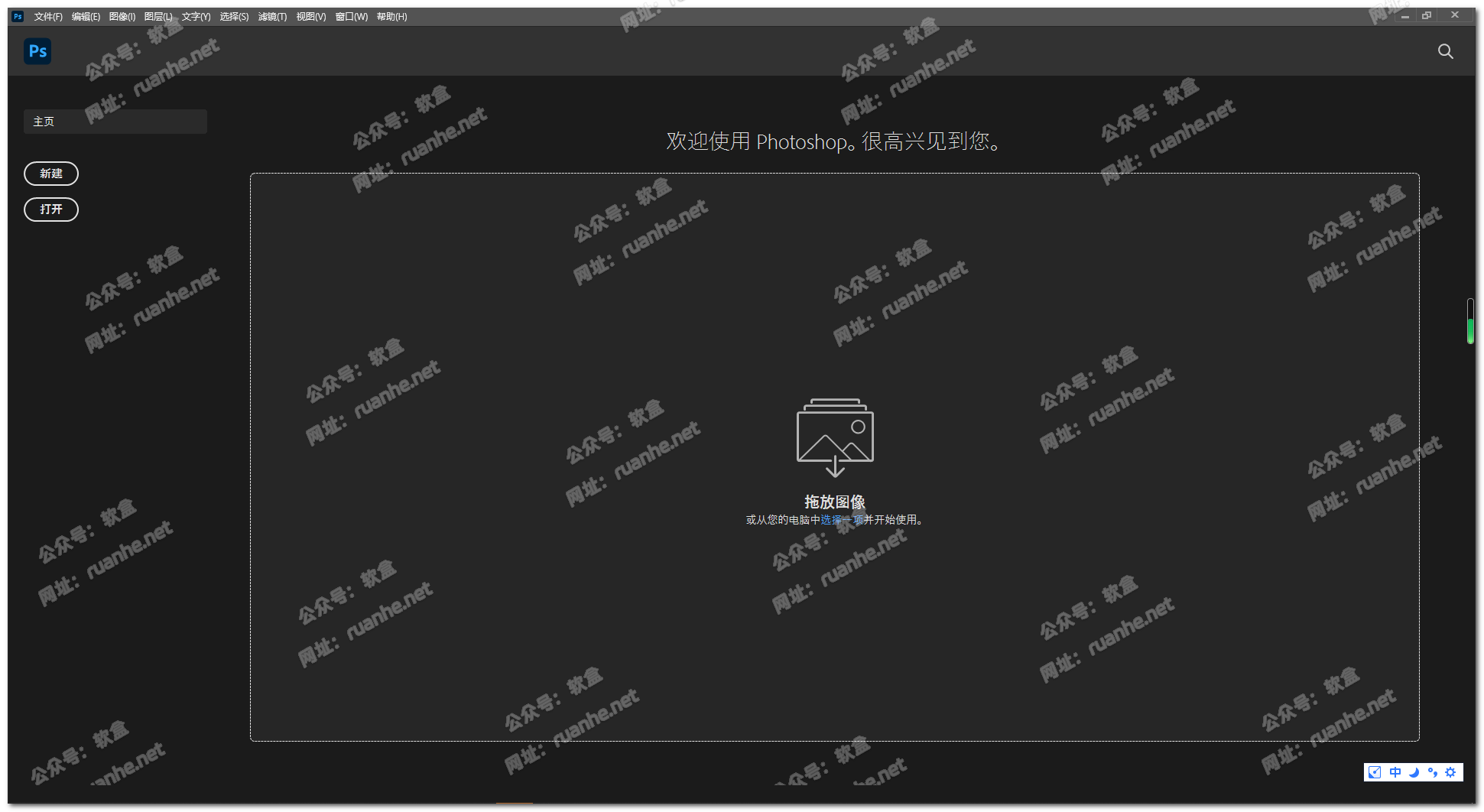Toggle the half-moon half-width character mode

tap(1414, 772)
